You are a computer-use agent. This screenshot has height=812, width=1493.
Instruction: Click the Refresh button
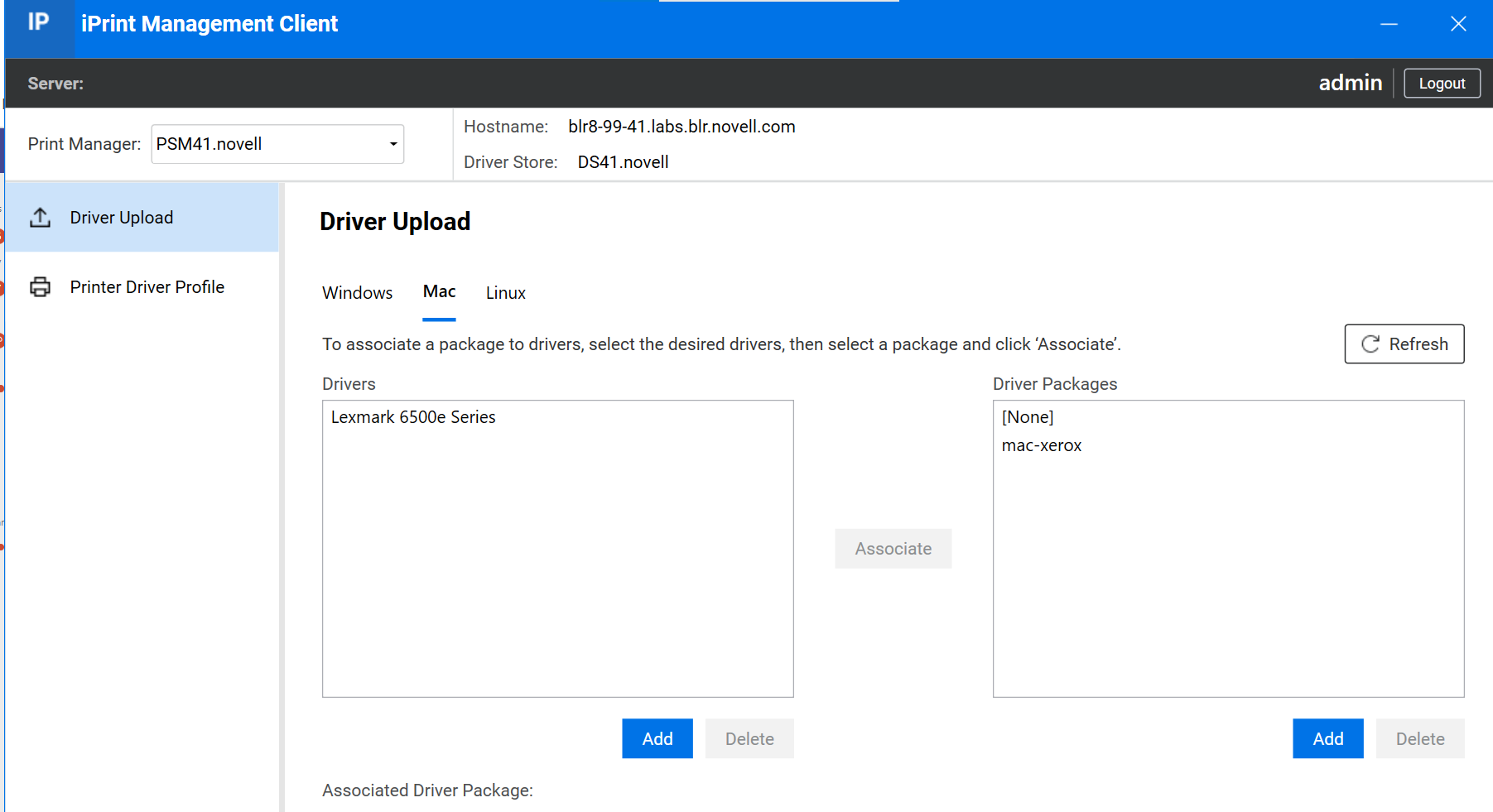(1404, 344)
